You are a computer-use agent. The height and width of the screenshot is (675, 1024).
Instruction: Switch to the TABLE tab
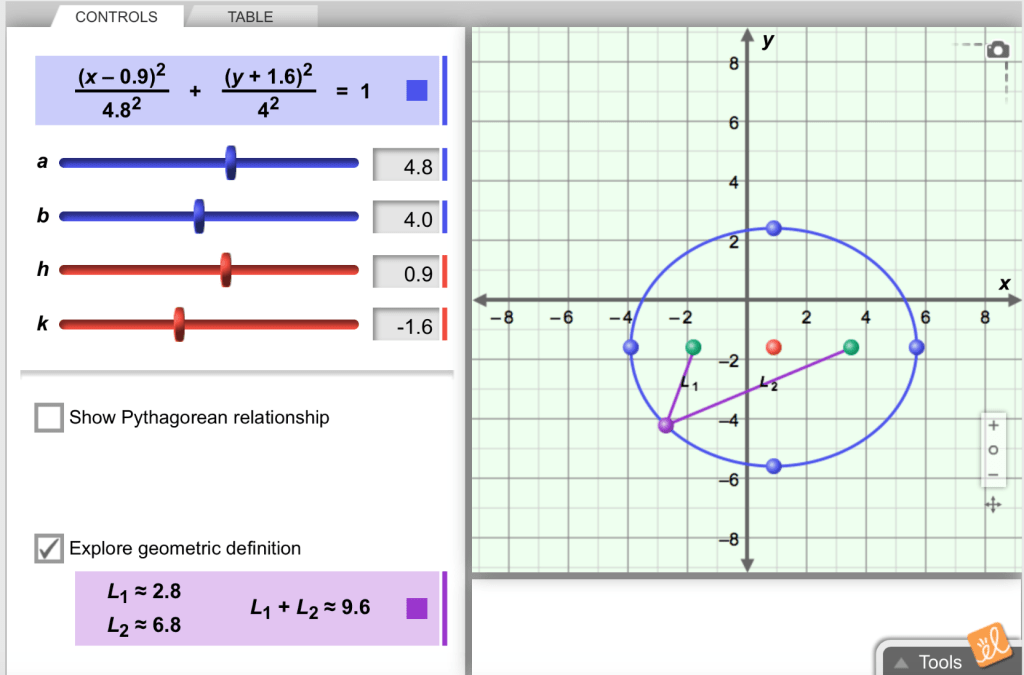click(x=250, y=17)
